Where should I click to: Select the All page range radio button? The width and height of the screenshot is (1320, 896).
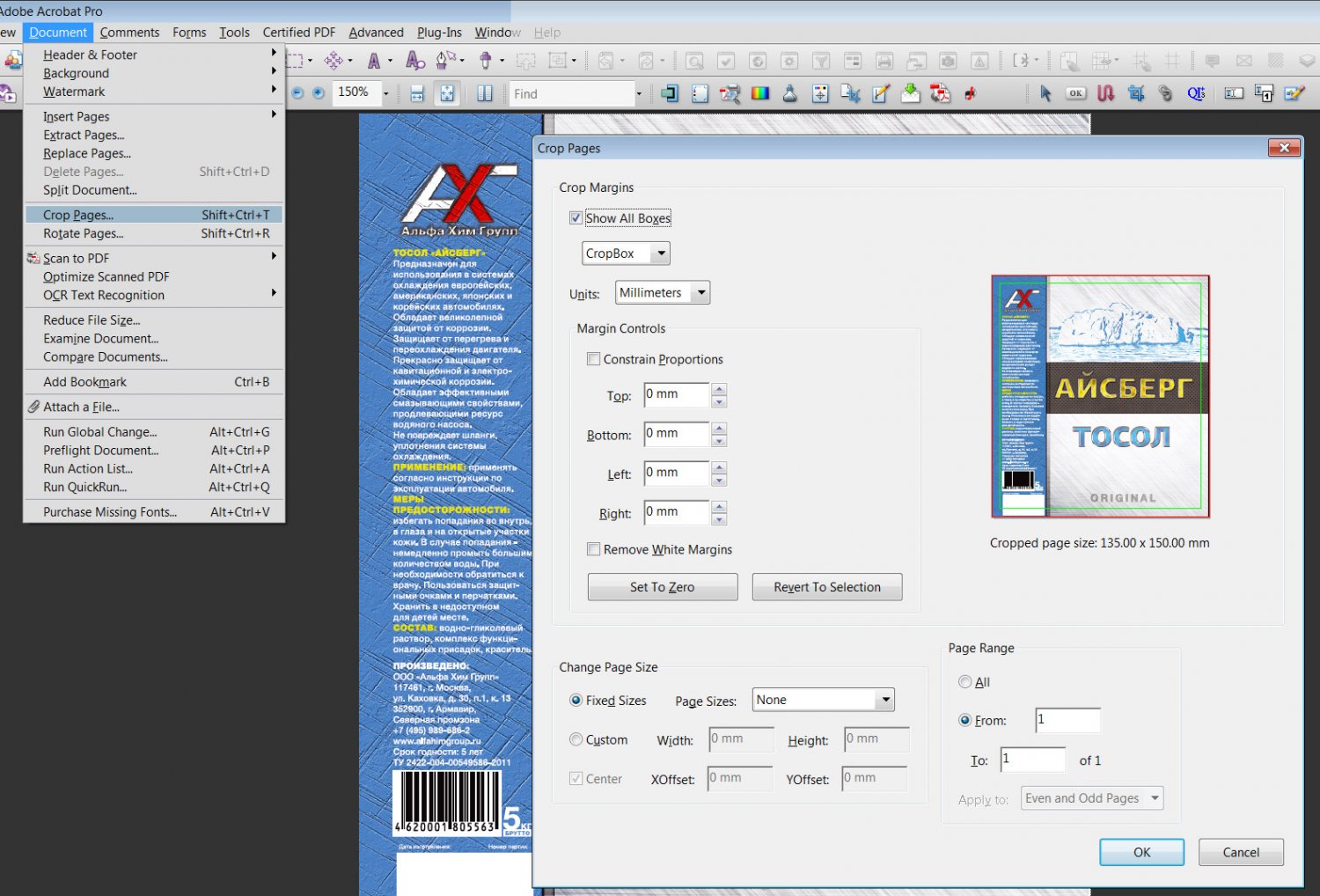pyautogui.click(x=965, y=682)
